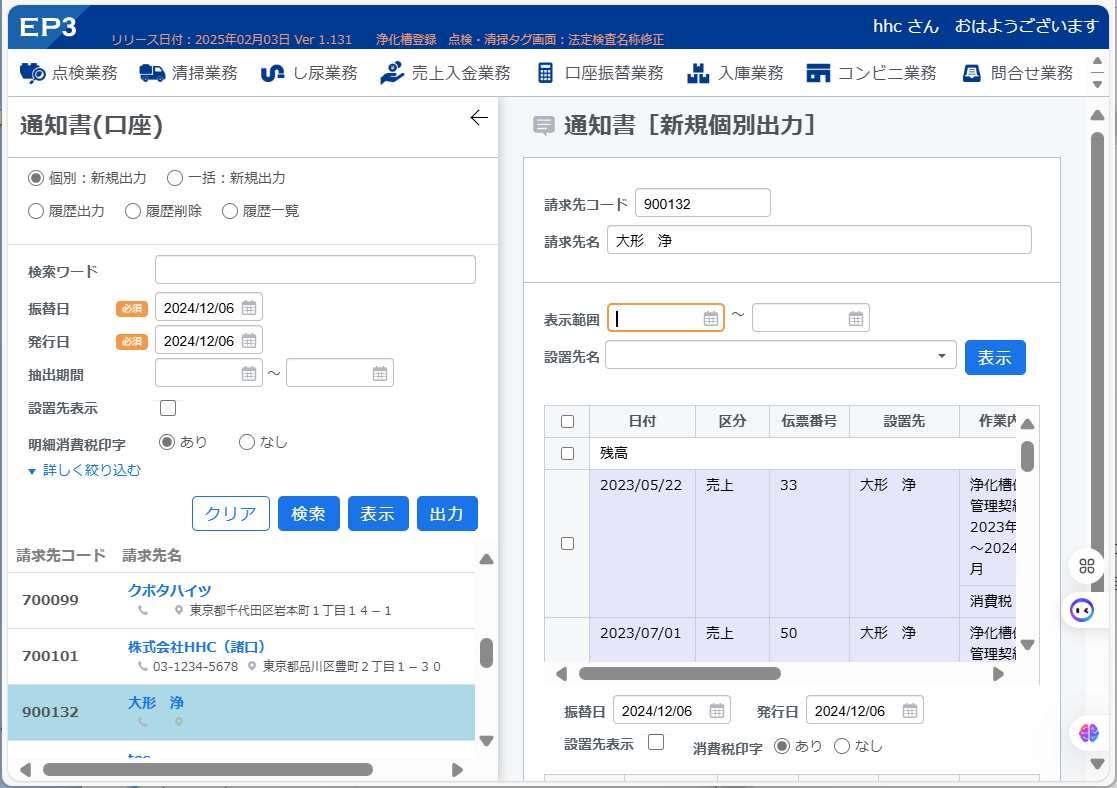Screen dimensions: 1117x788
Task: Click the 検索 button
Action: tap(308, 513)
